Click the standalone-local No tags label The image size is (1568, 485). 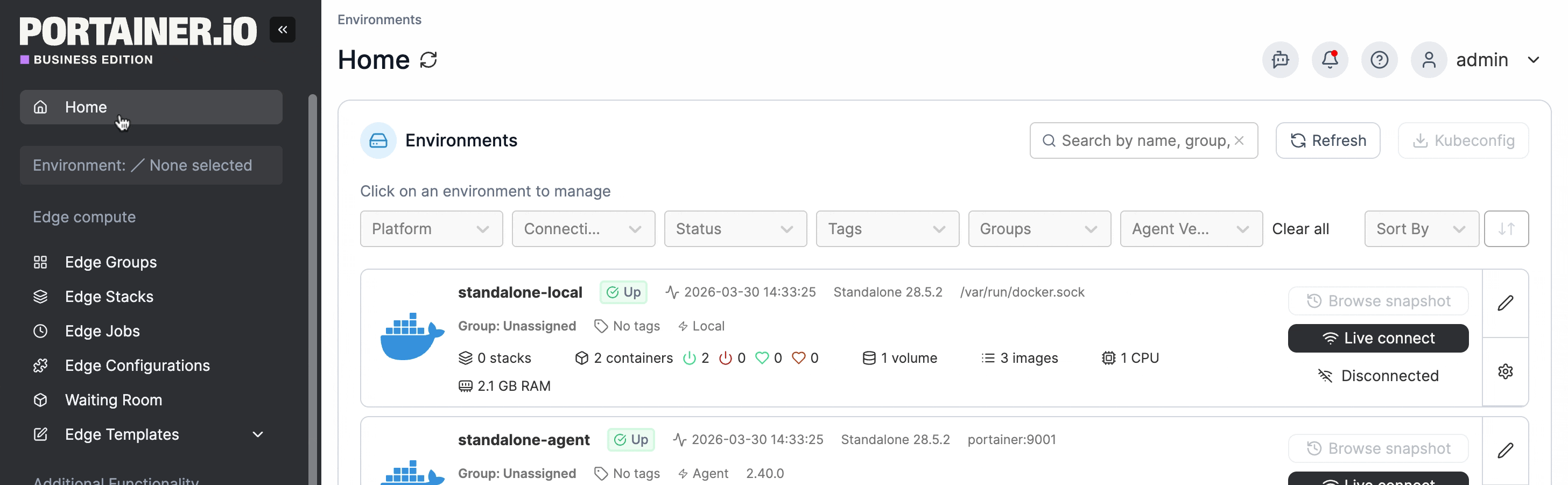coord(627,326)
